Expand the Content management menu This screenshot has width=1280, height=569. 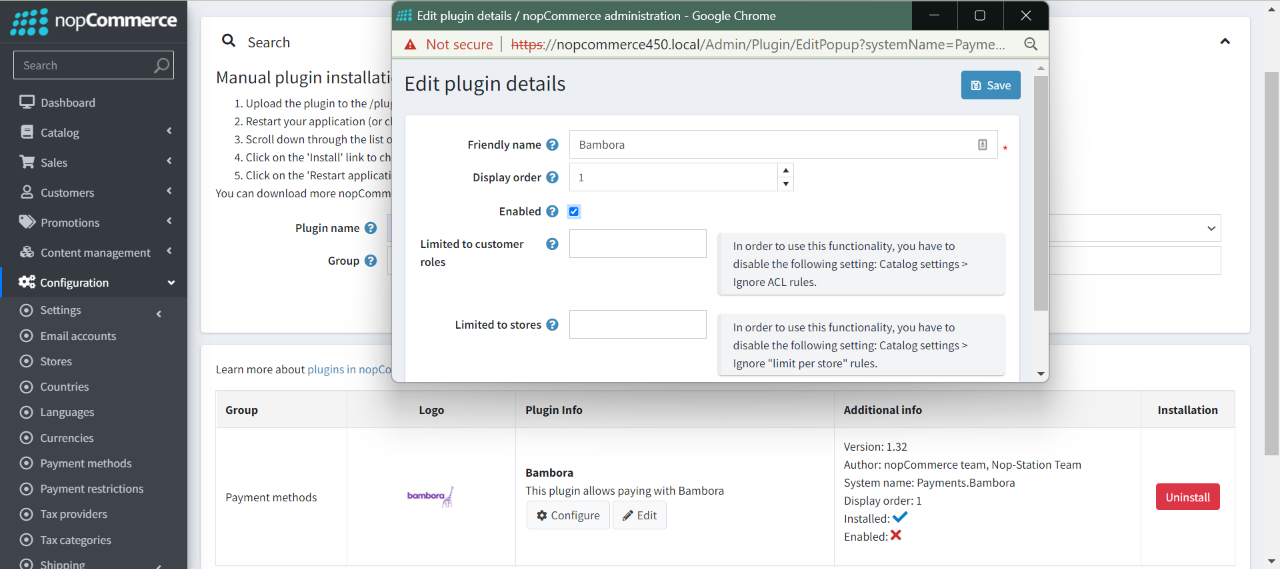click(169, 252)
